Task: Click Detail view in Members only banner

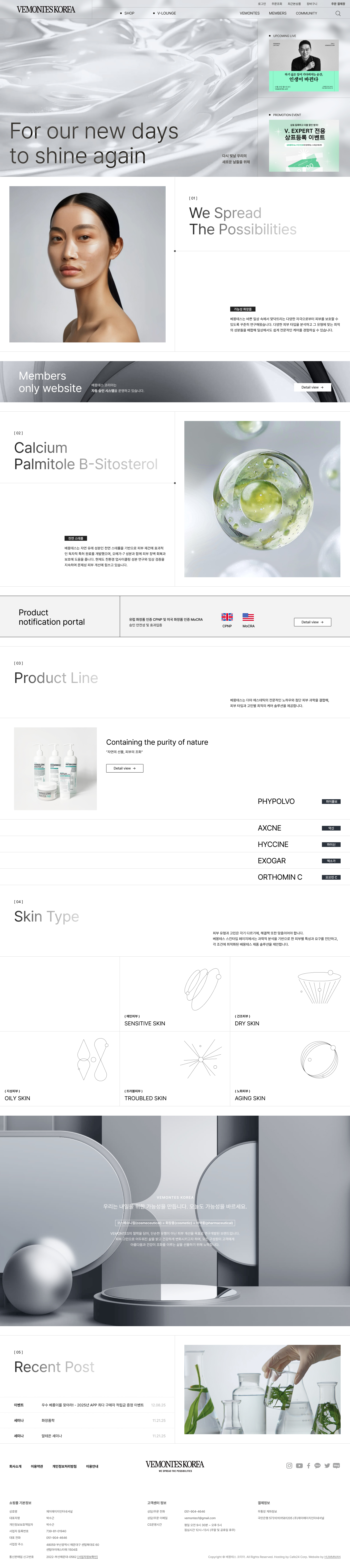Action: tap(312, 387)
